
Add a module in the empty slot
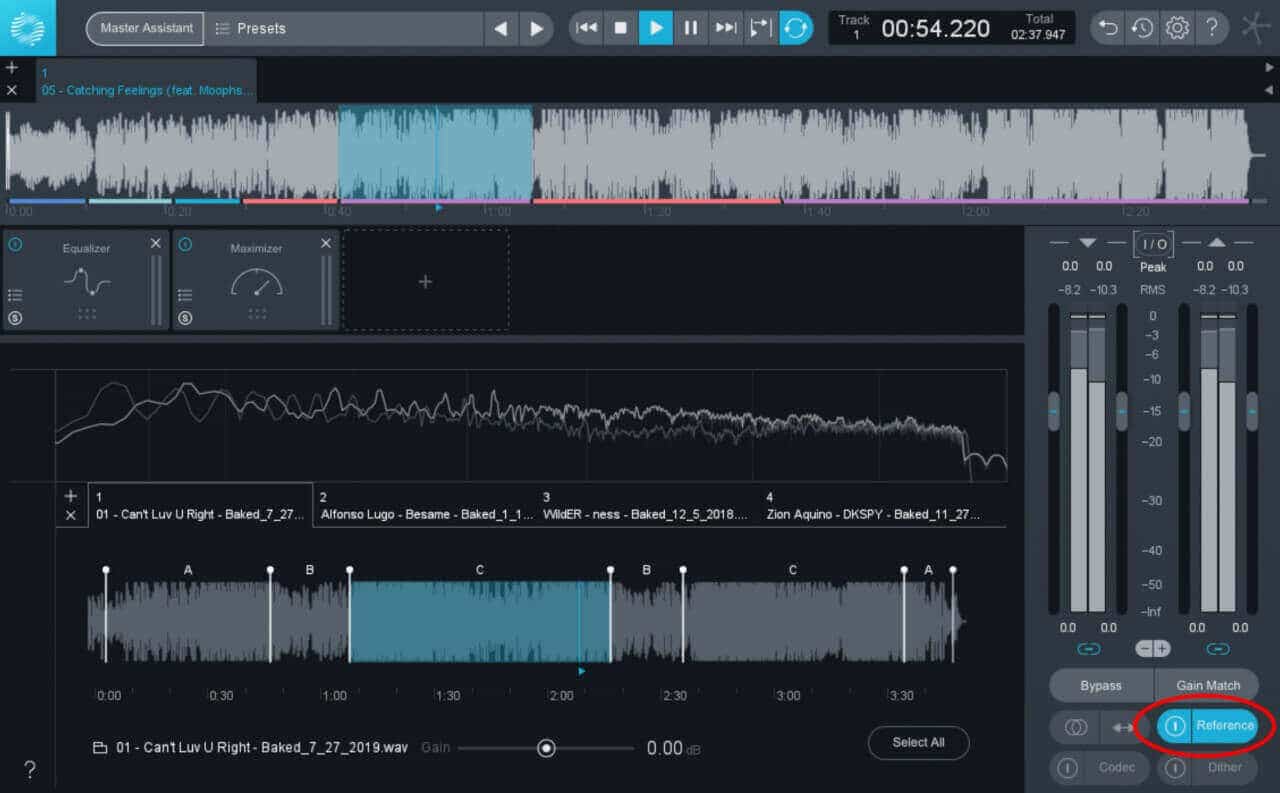point(426,281)
